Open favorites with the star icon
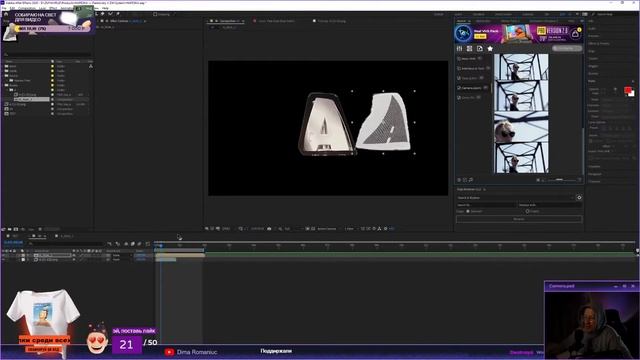This screenshot has width=640, height=360. (x=490, y=49)
